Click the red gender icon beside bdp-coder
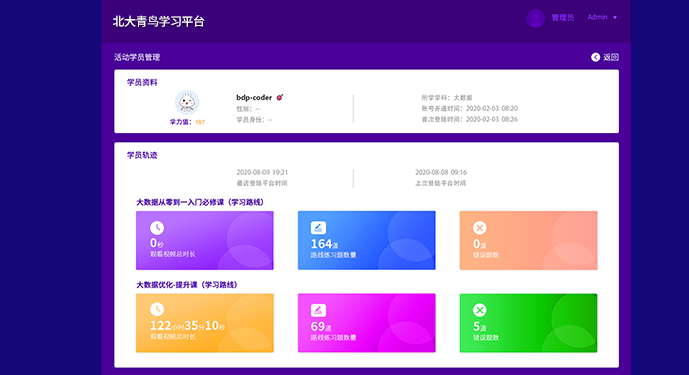 point(279,97)
